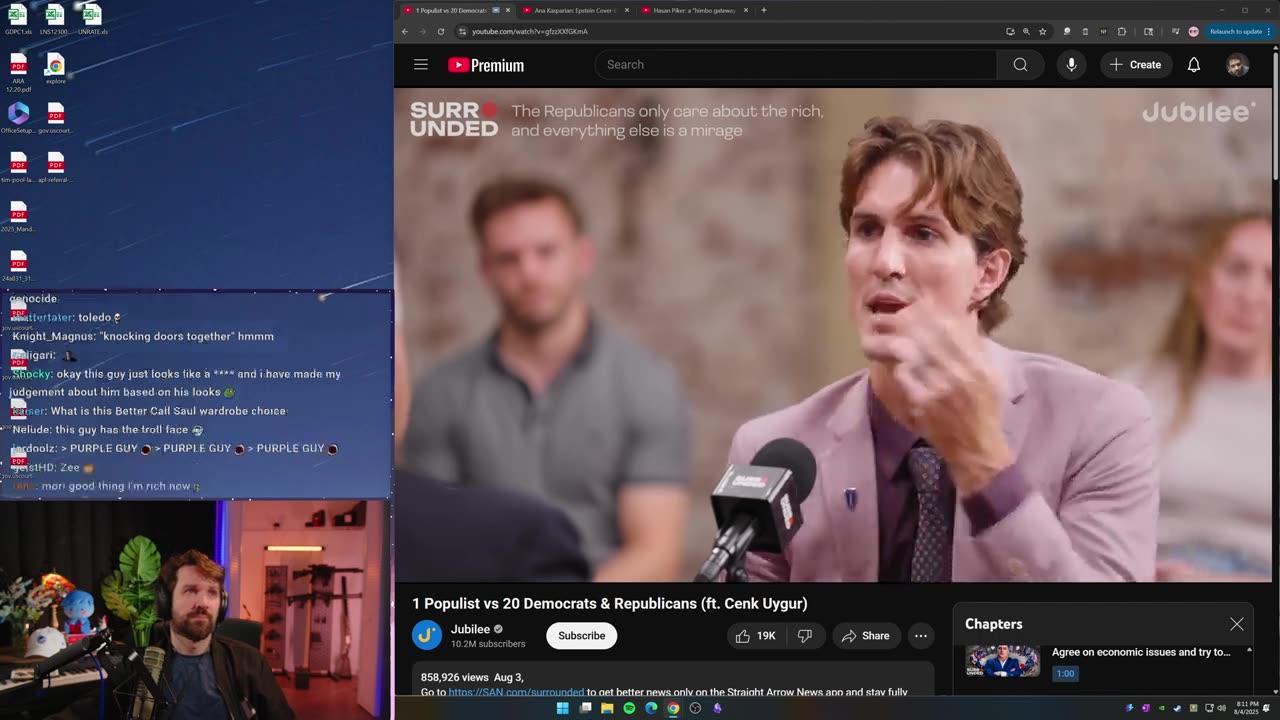This screenshot has height=720, width=1280.
Task: Close the Ana Kasparian tab
Action: (x=627, y=10)
